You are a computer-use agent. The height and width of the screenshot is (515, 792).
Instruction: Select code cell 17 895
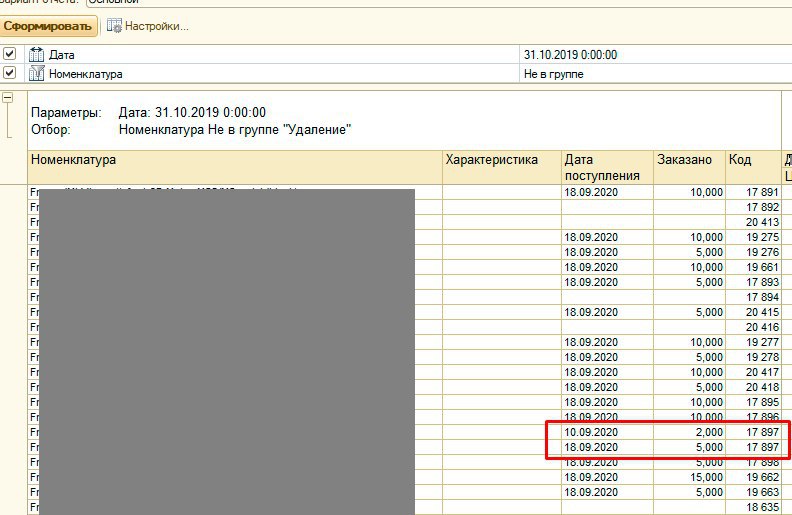(x=753, y=402)
